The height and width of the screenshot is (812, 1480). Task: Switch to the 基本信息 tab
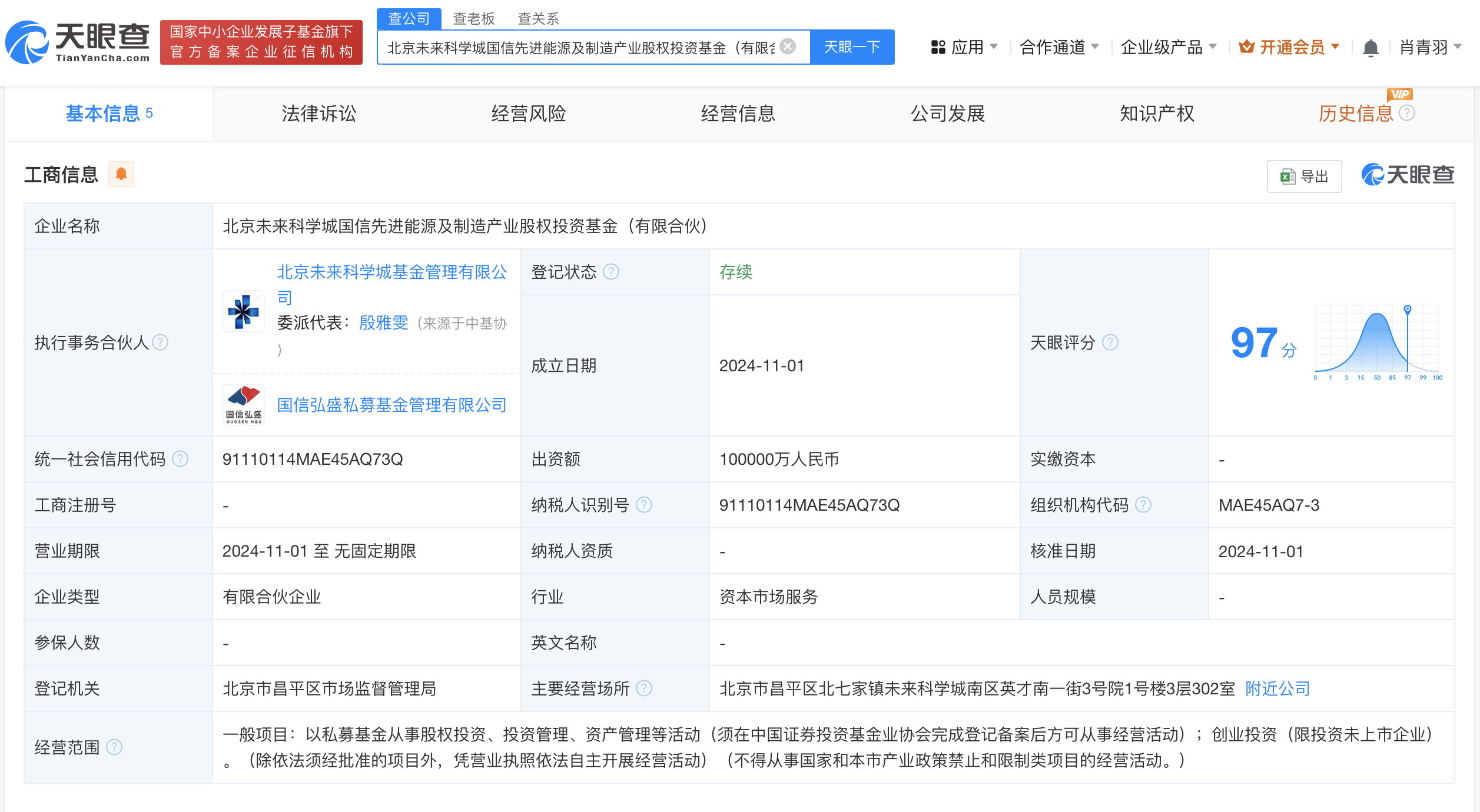[109, 113]
